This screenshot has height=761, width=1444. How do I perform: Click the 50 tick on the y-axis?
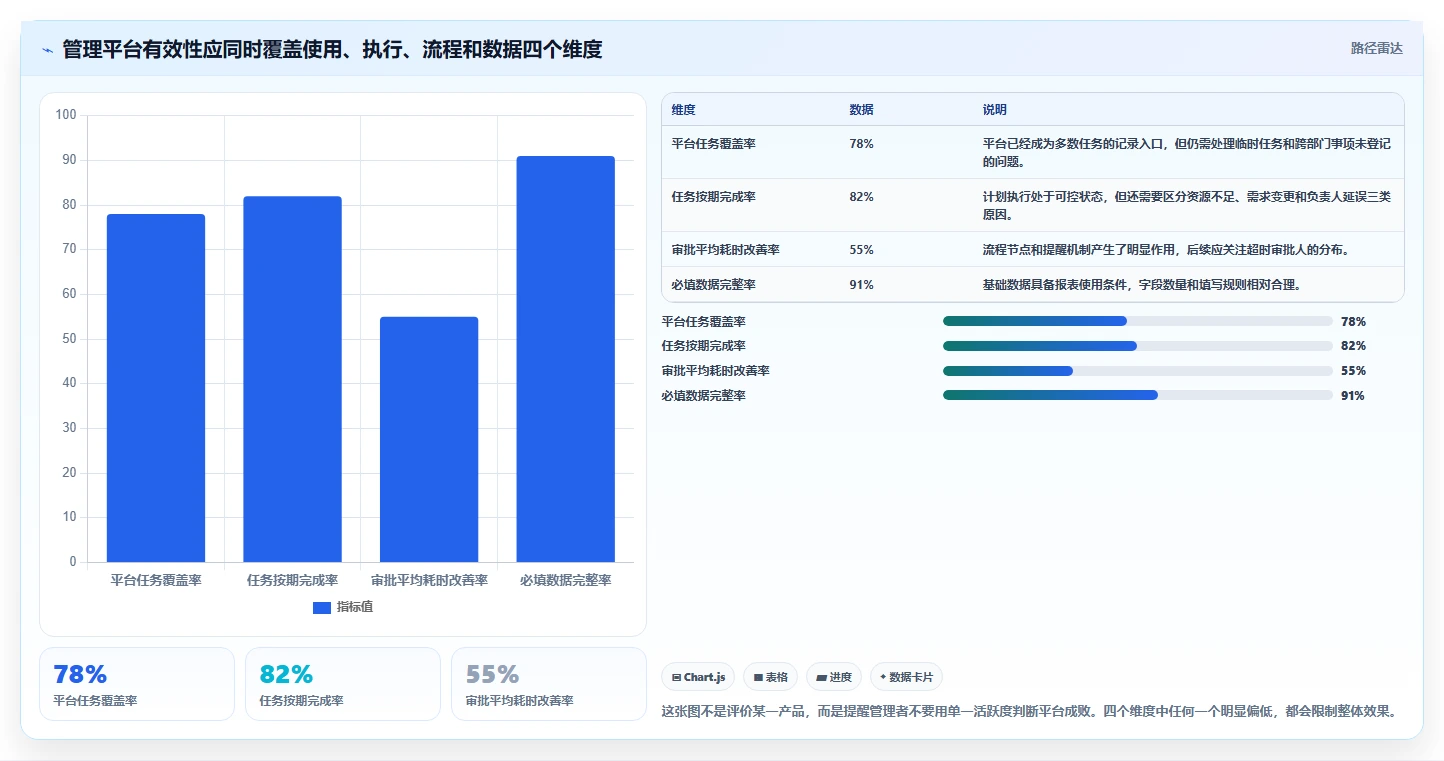pos(70,339)
